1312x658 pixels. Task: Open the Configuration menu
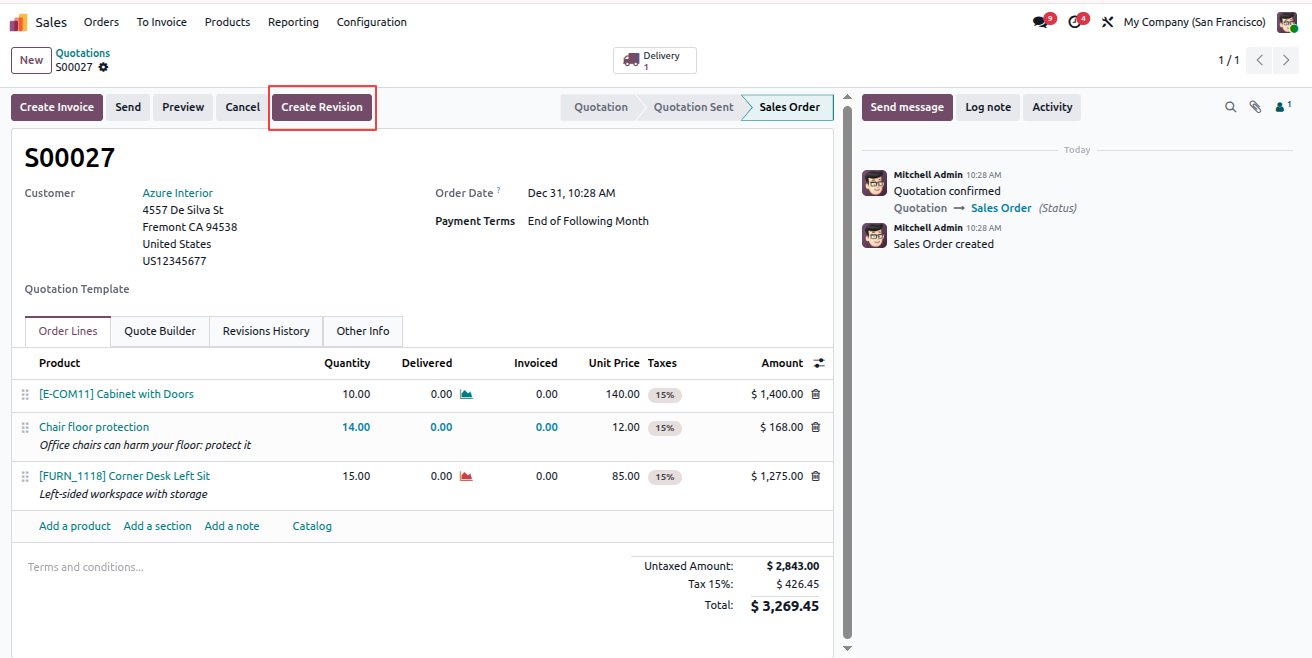tap(371, 22)
